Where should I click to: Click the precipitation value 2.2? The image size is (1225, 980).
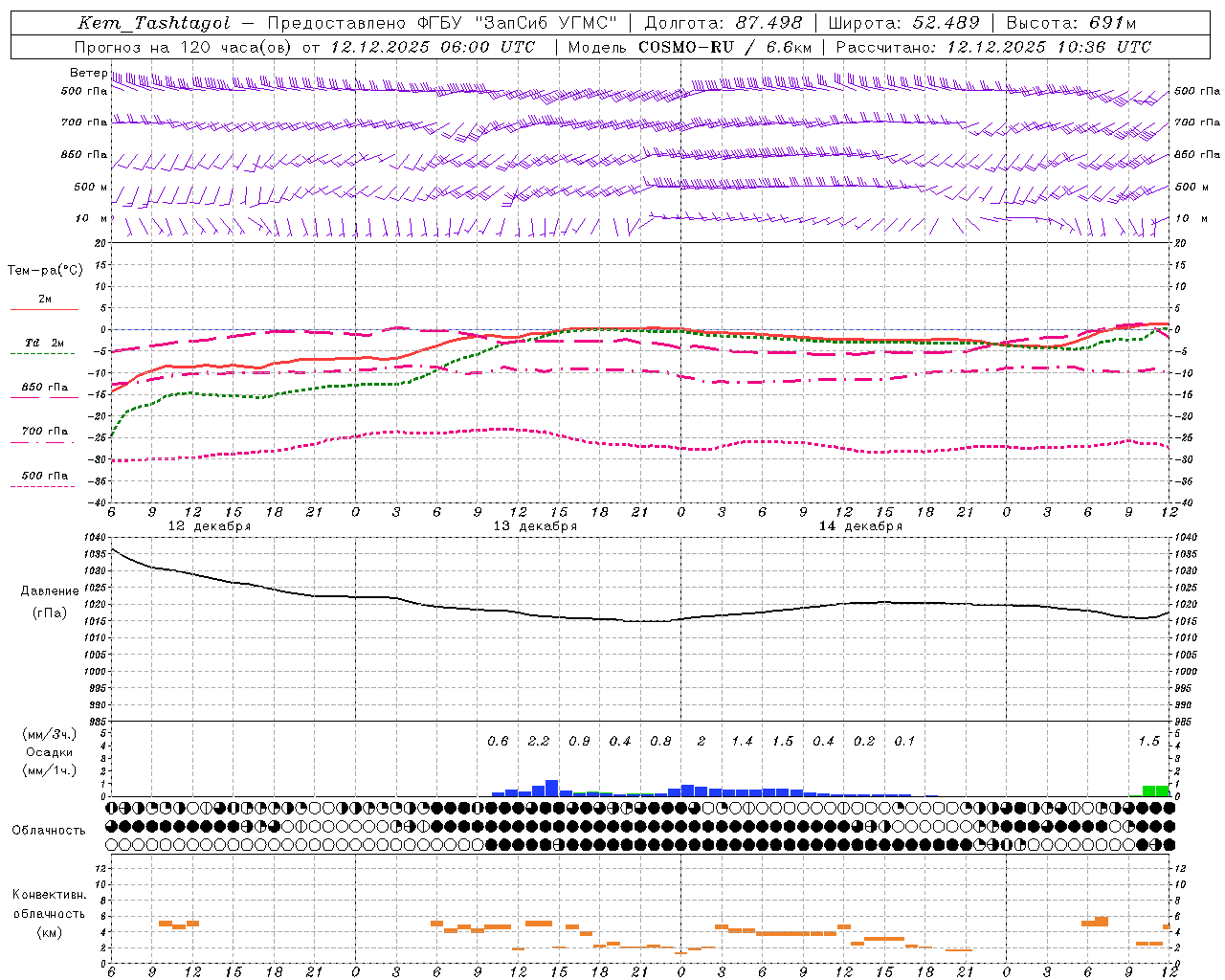click(539, 741)
